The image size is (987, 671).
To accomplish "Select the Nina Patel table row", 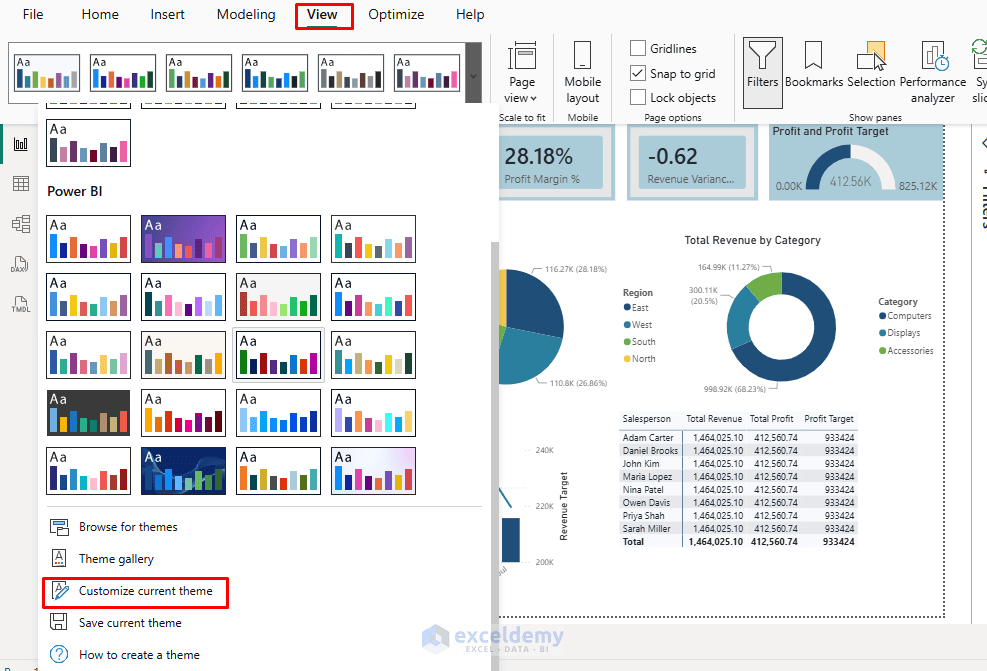I will [x=738, y=490].
